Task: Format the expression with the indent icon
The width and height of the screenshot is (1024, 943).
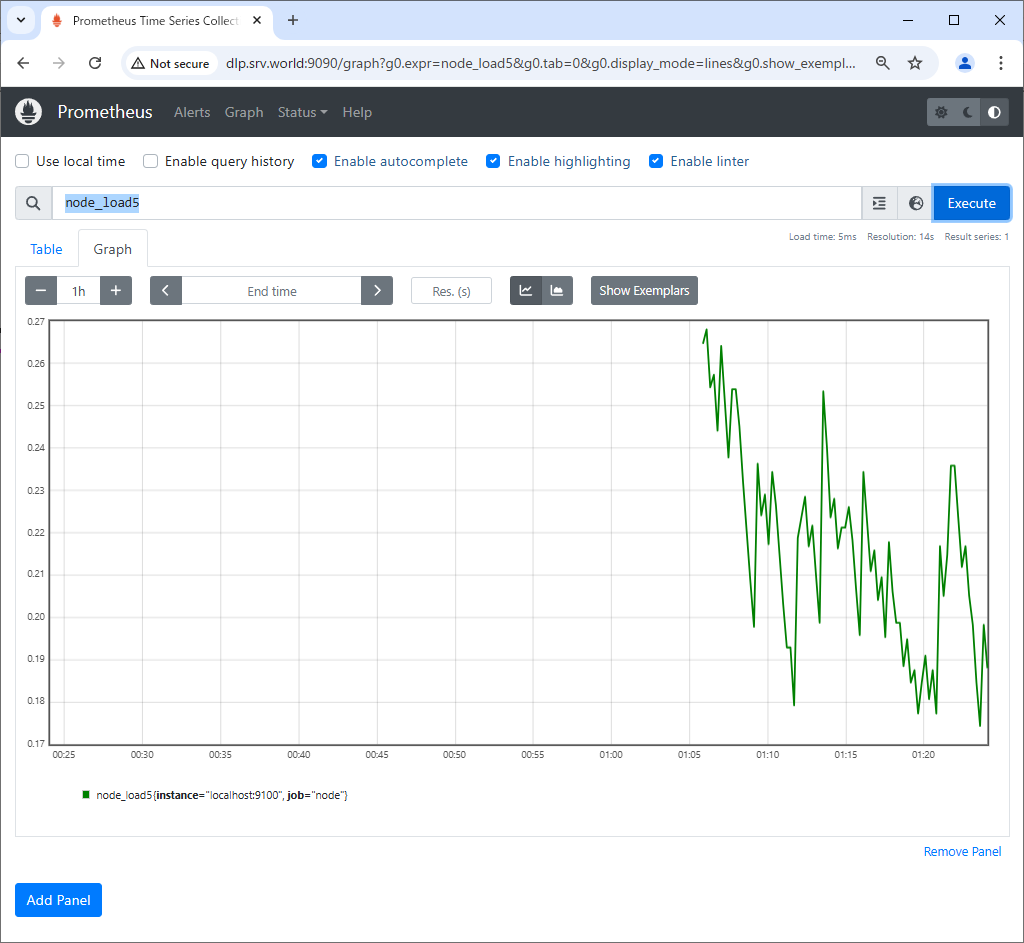Action: (879, 203)
